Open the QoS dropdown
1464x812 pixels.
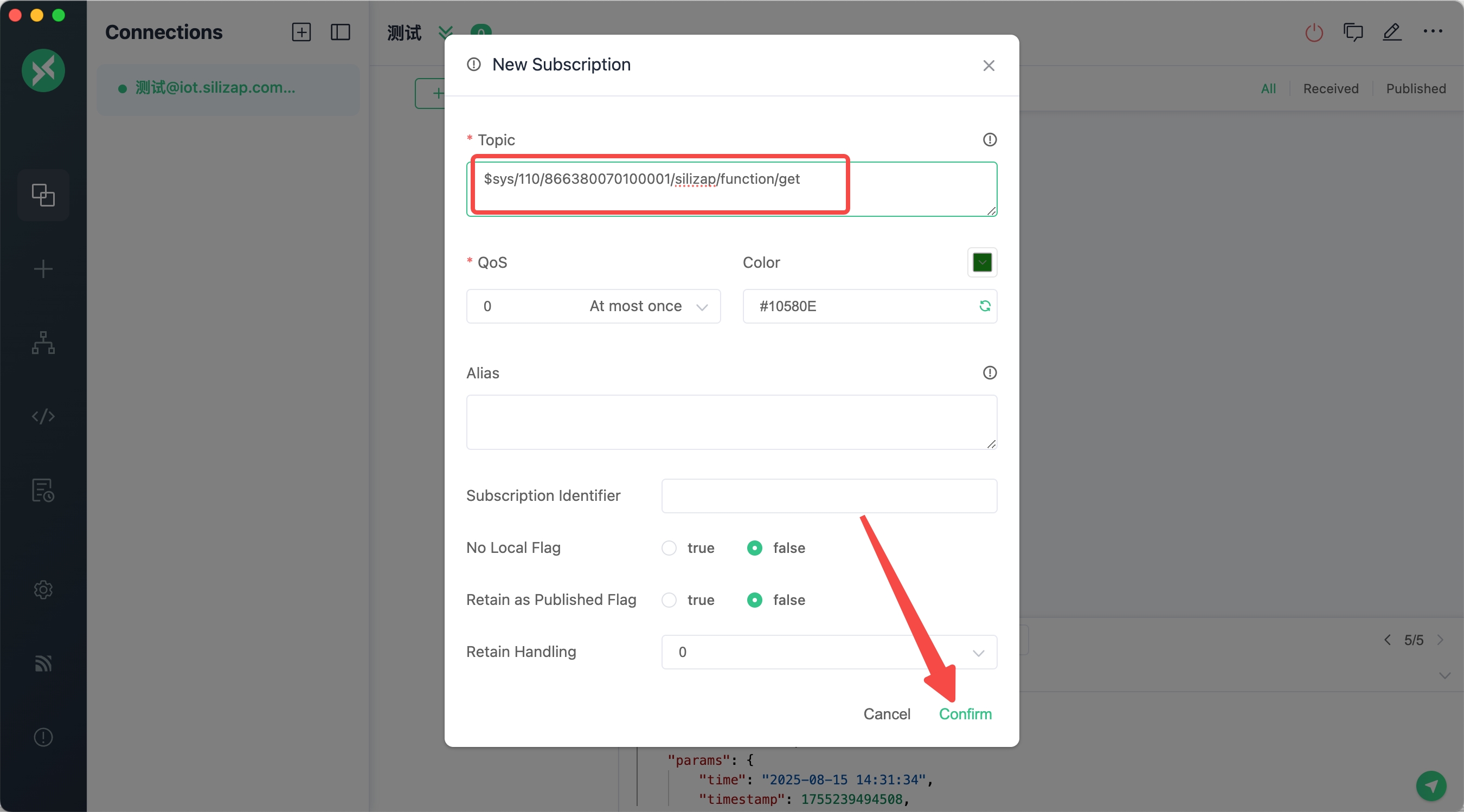coord(593,306)
